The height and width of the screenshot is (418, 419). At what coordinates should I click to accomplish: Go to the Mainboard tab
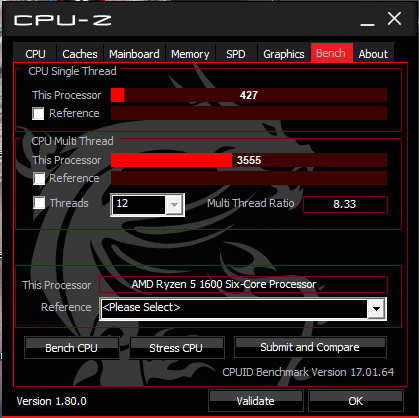[134, 54]
